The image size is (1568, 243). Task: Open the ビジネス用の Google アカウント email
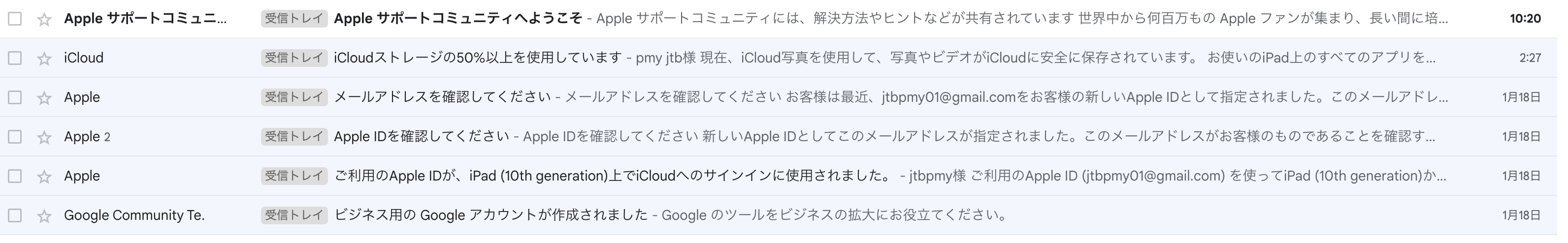click(490, 215)
